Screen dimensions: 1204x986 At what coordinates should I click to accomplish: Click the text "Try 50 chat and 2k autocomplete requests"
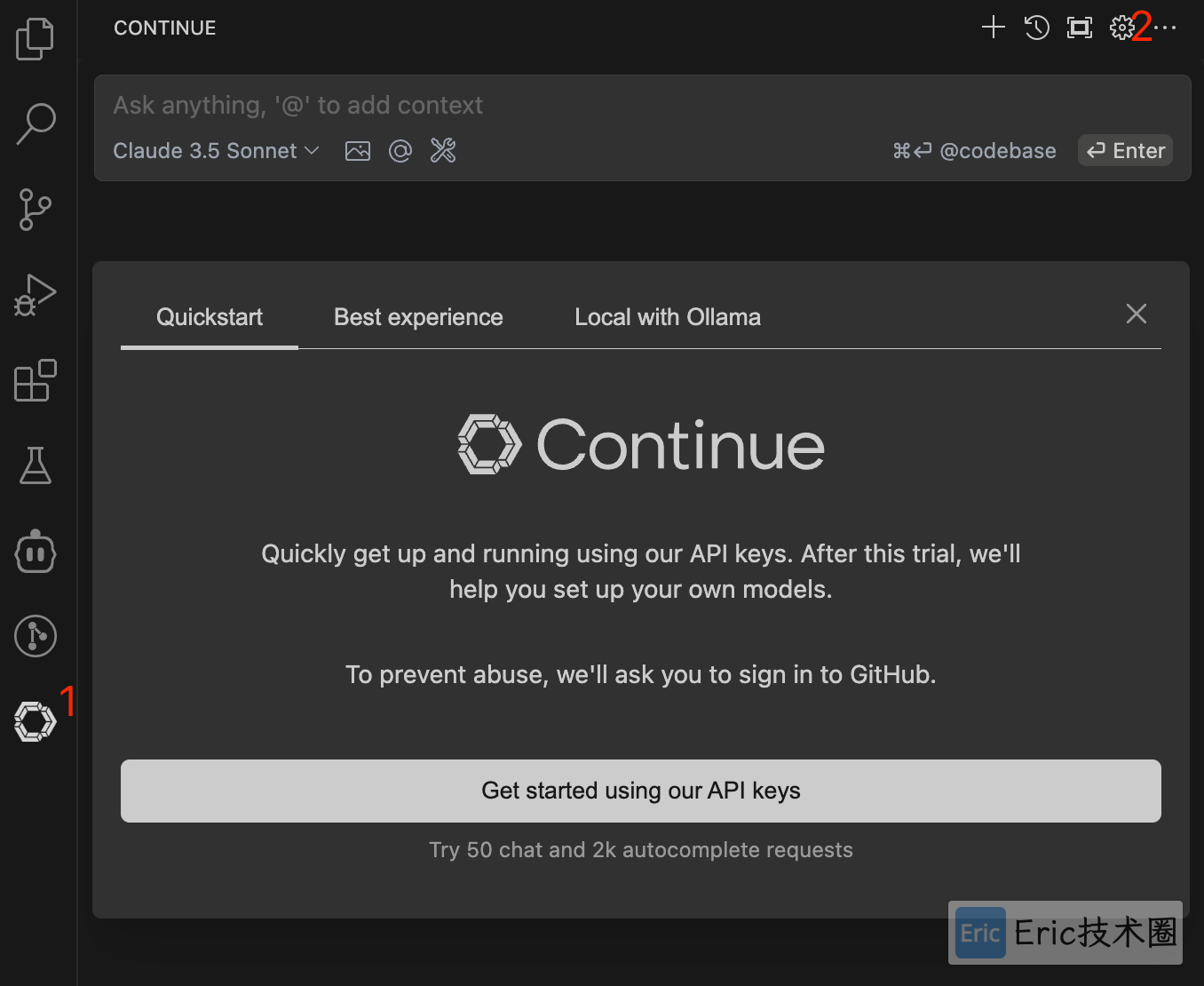641,850
